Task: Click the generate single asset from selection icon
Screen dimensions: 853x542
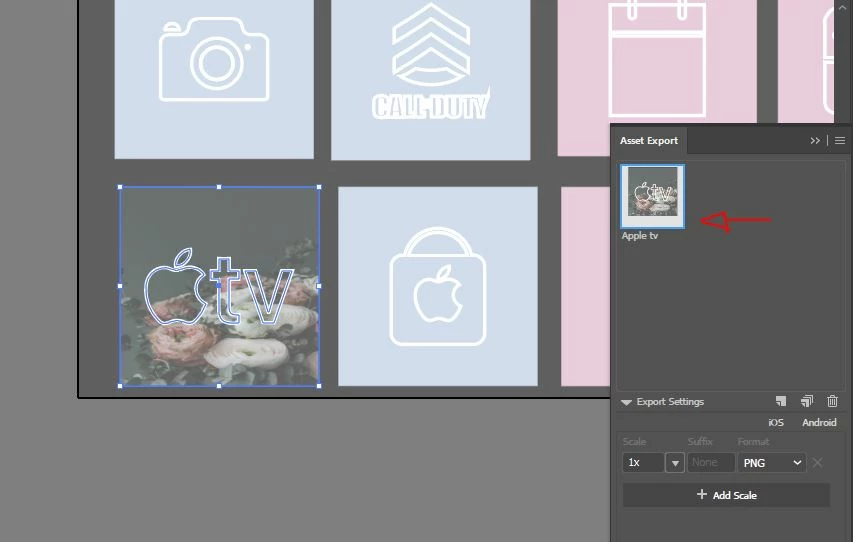Action: pyautogui.click(x=781, y=402)
